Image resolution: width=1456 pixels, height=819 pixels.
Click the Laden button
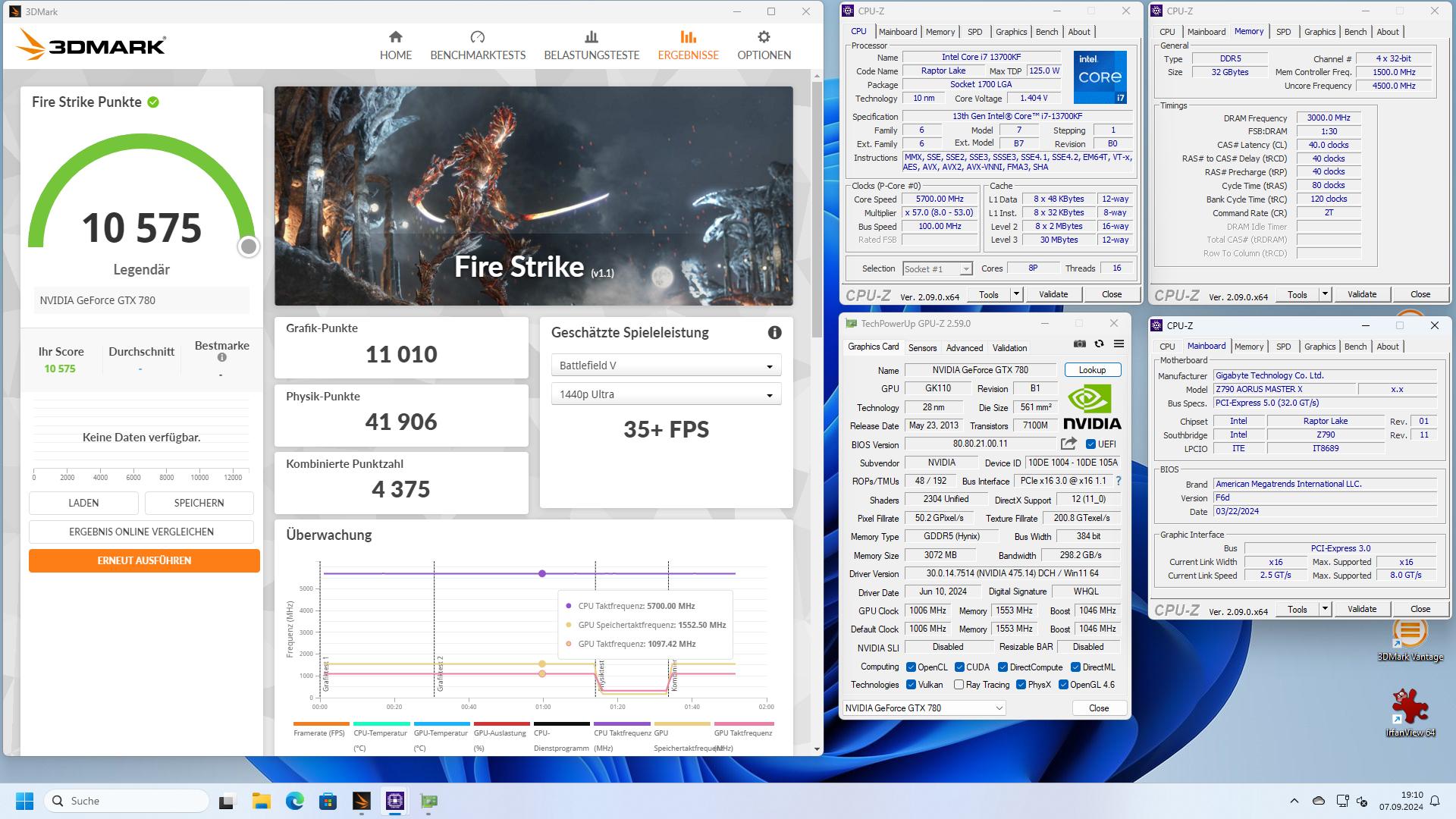pyautogui.click(x=83, y=503)
